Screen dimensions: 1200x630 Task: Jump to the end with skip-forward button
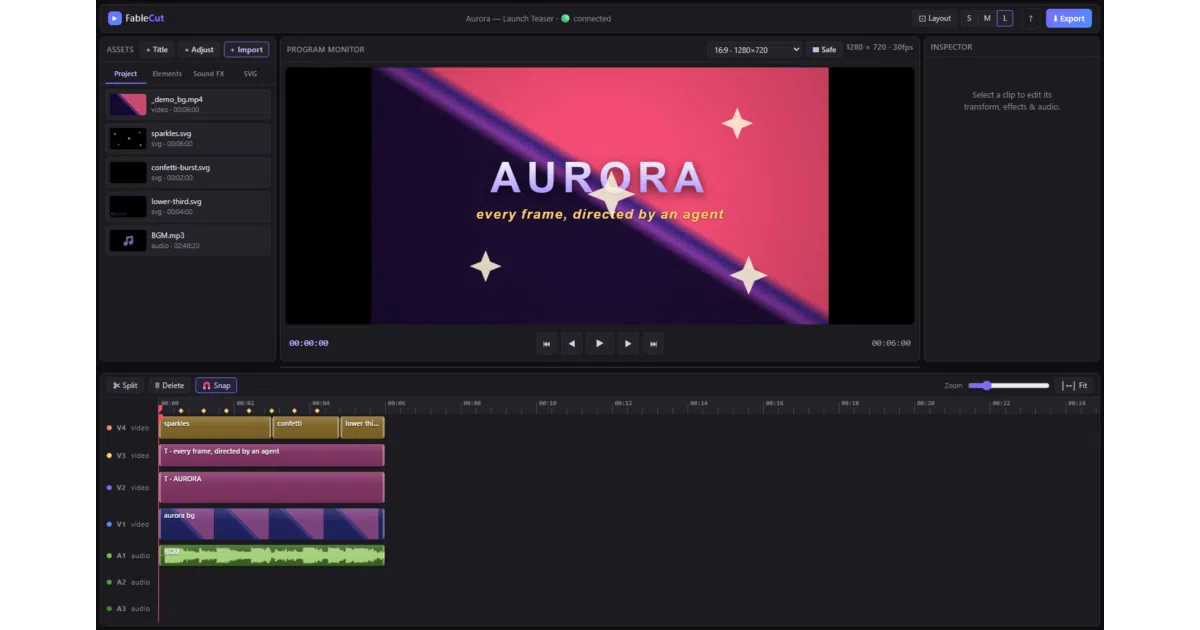point(653,343)
